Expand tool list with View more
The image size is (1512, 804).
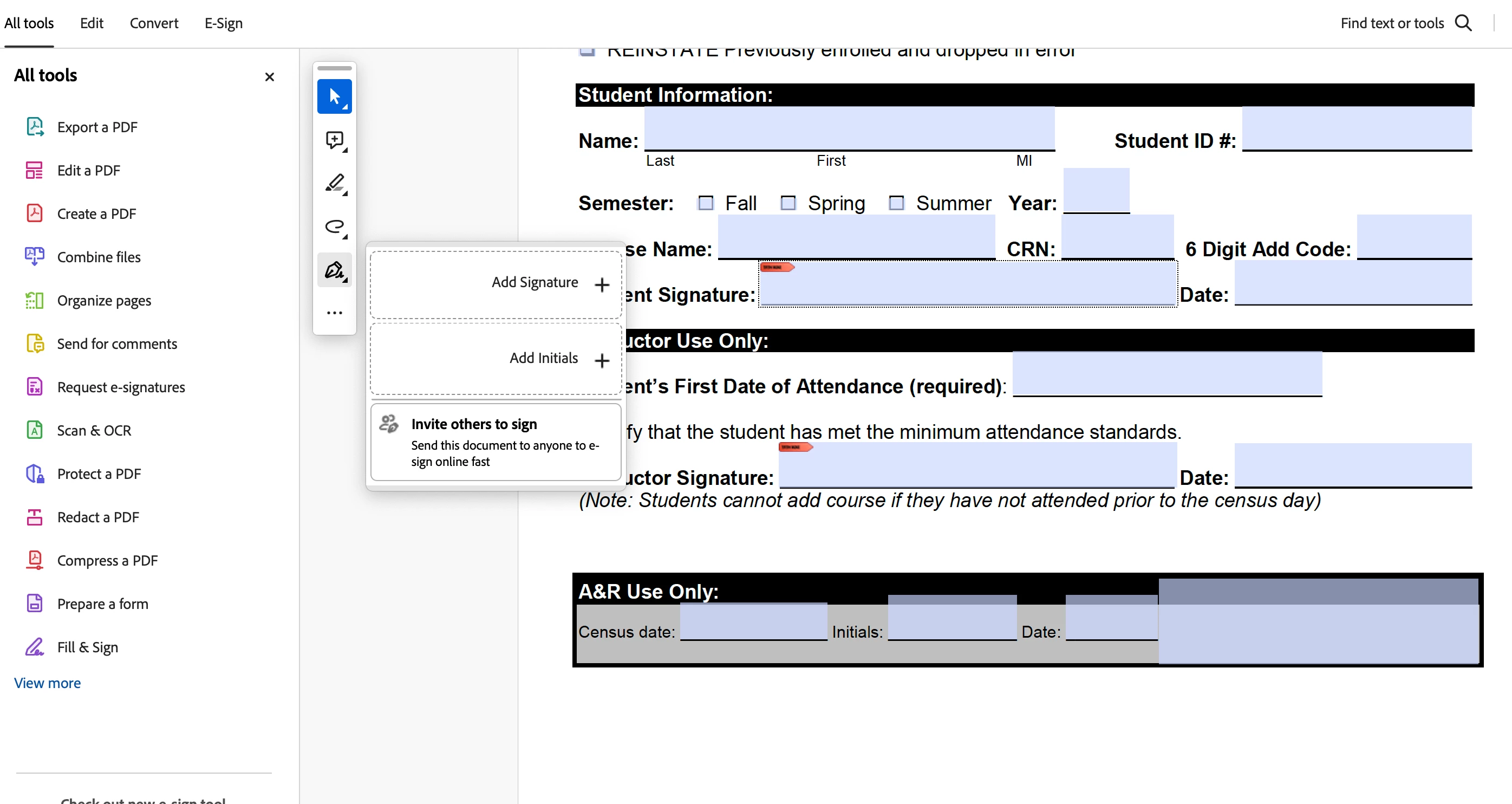48,683
